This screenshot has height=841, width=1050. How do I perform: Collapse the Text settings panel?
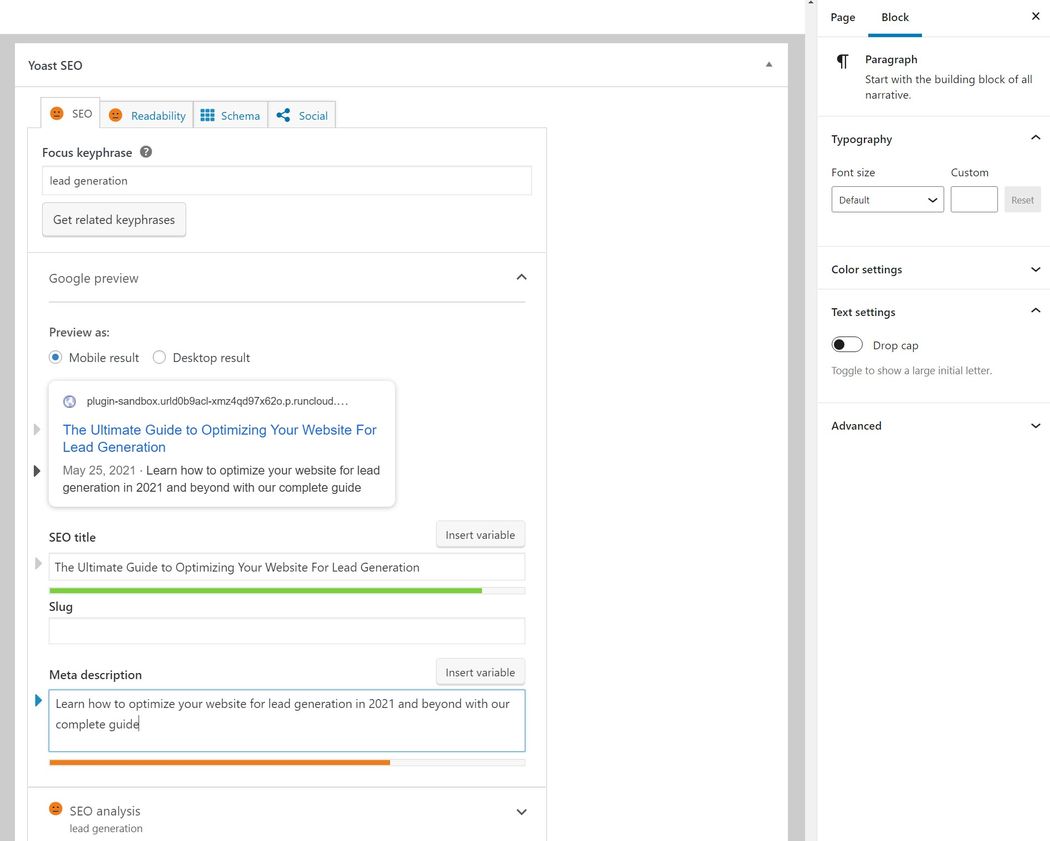coord(1035,311)
